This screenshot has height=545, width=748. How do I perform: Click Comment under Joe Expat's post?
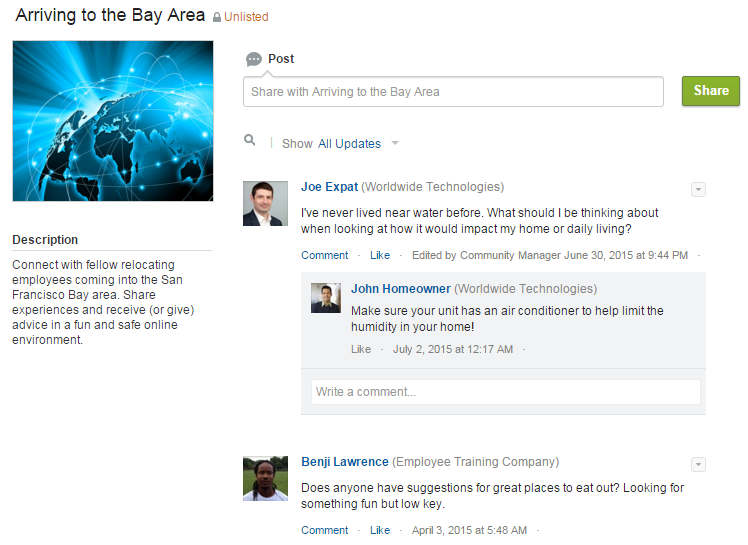[x=324, y=255]
